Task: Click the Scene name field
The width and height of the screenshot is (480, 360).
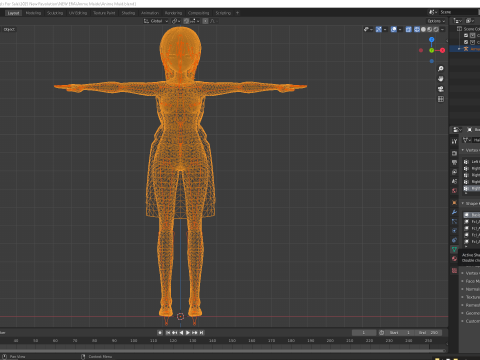Action: click(458, 12)
